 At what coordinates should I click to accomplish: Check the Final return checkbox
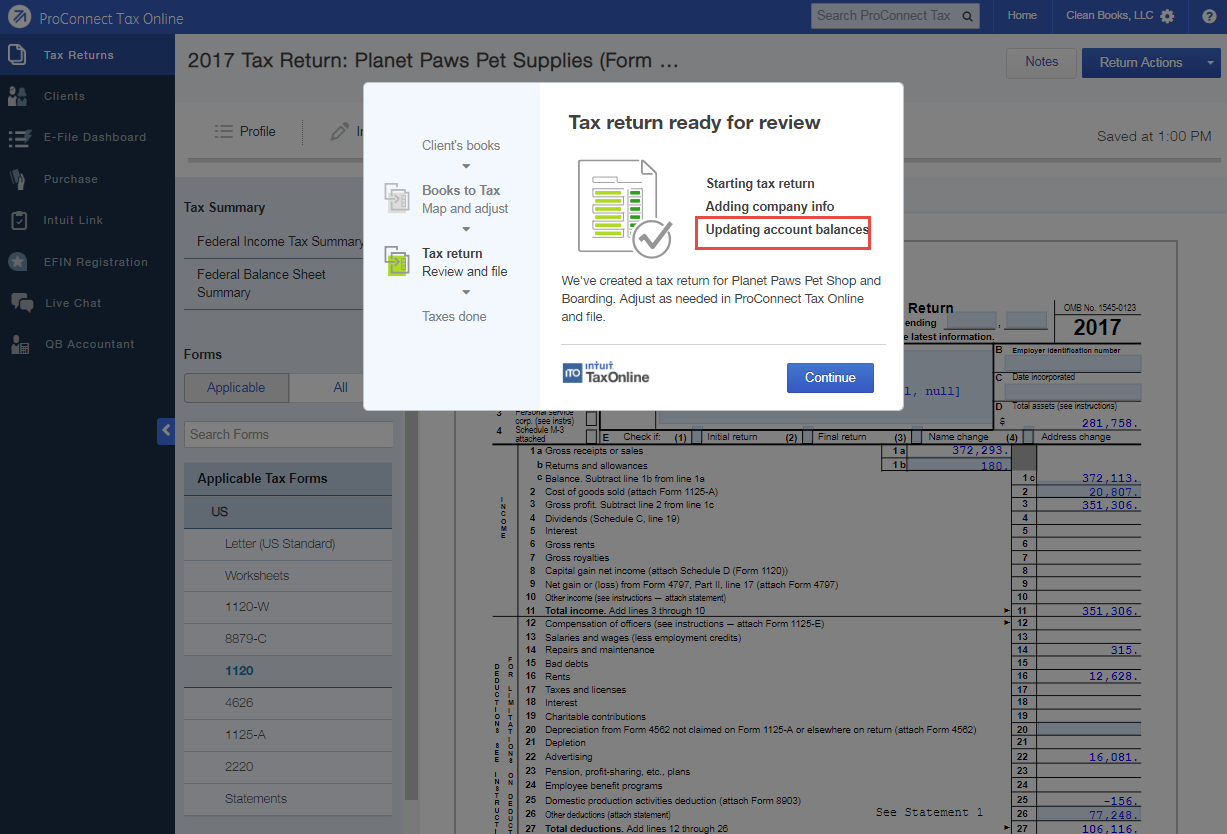tap(807, 437)
